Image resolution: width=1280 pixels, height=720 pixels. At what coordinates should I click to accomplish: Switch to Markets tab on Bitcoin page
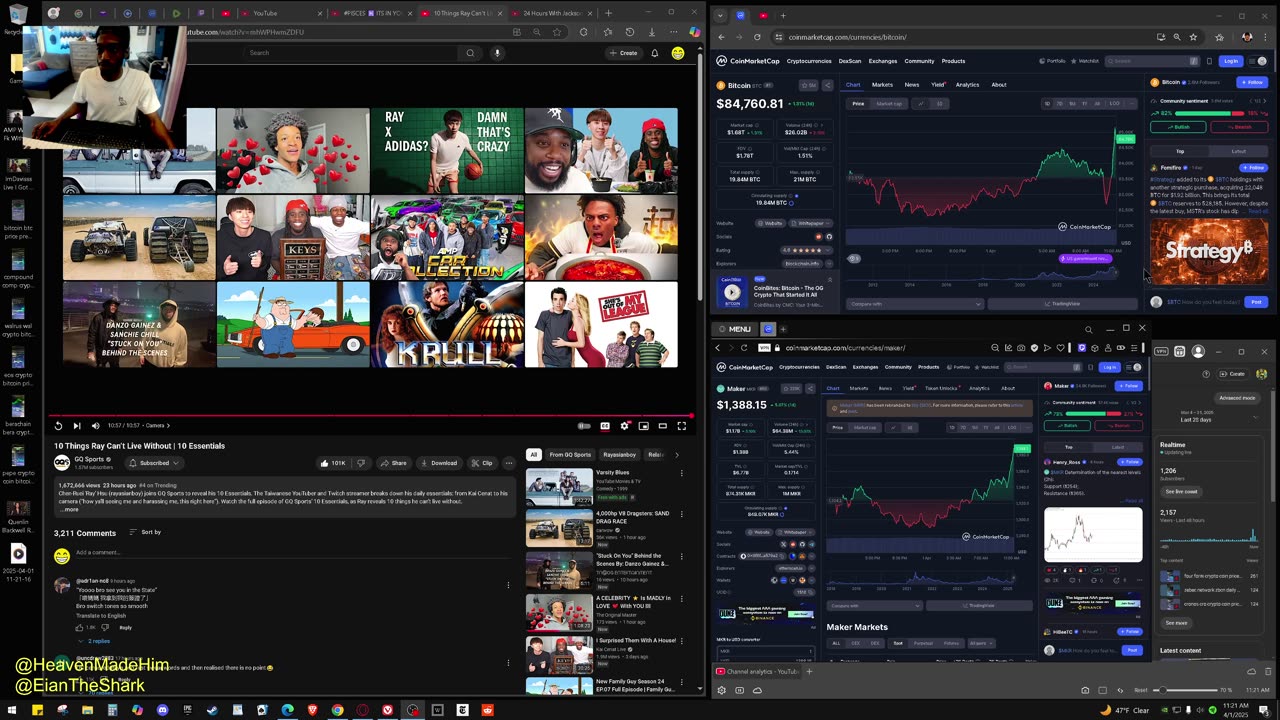[x=882, y=85]
